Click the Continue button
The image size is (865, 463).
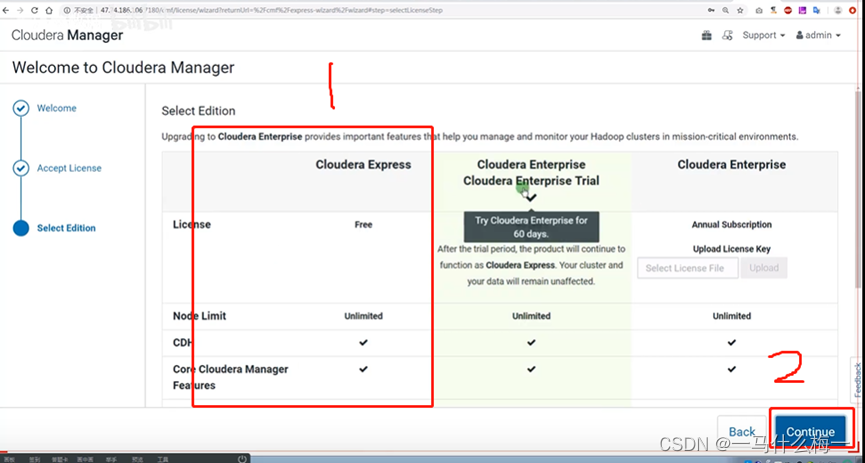[x=810, y=432]
